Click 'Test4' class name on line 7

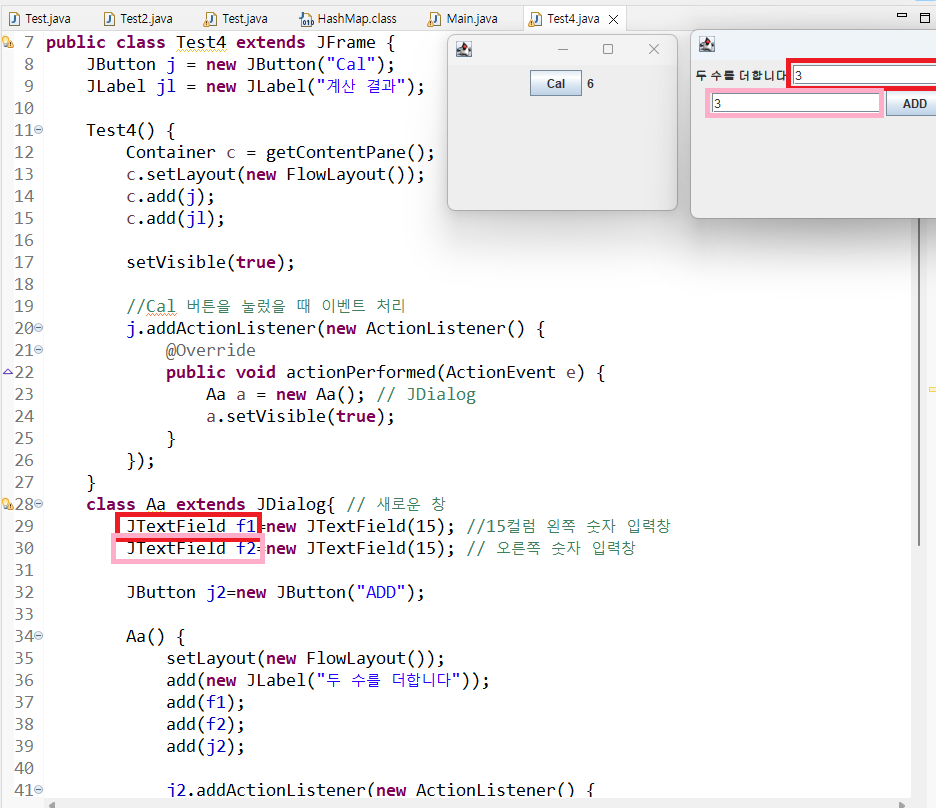coord(201,42)
